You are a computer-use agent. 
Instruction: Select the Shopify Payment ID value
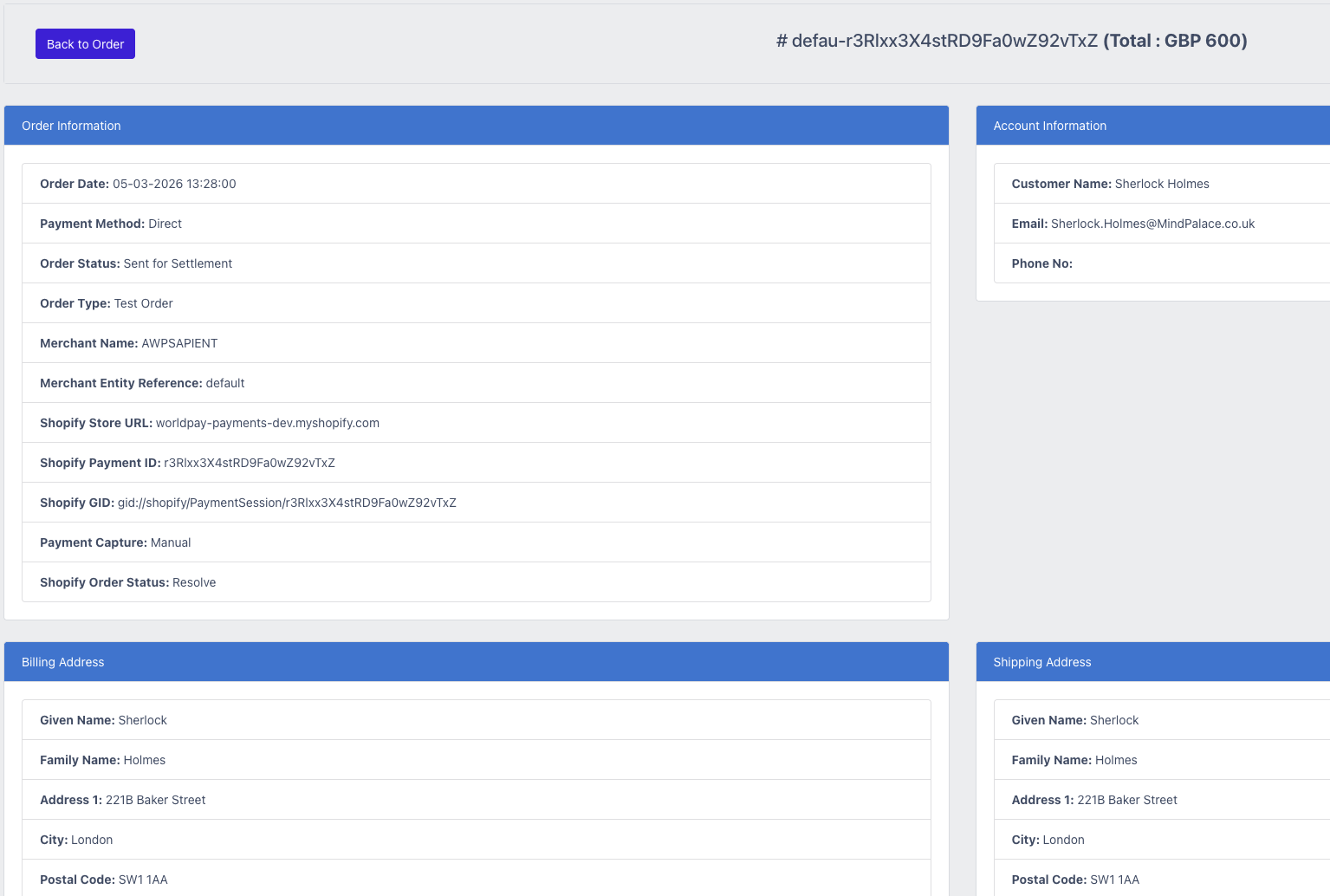pos(249,463)
